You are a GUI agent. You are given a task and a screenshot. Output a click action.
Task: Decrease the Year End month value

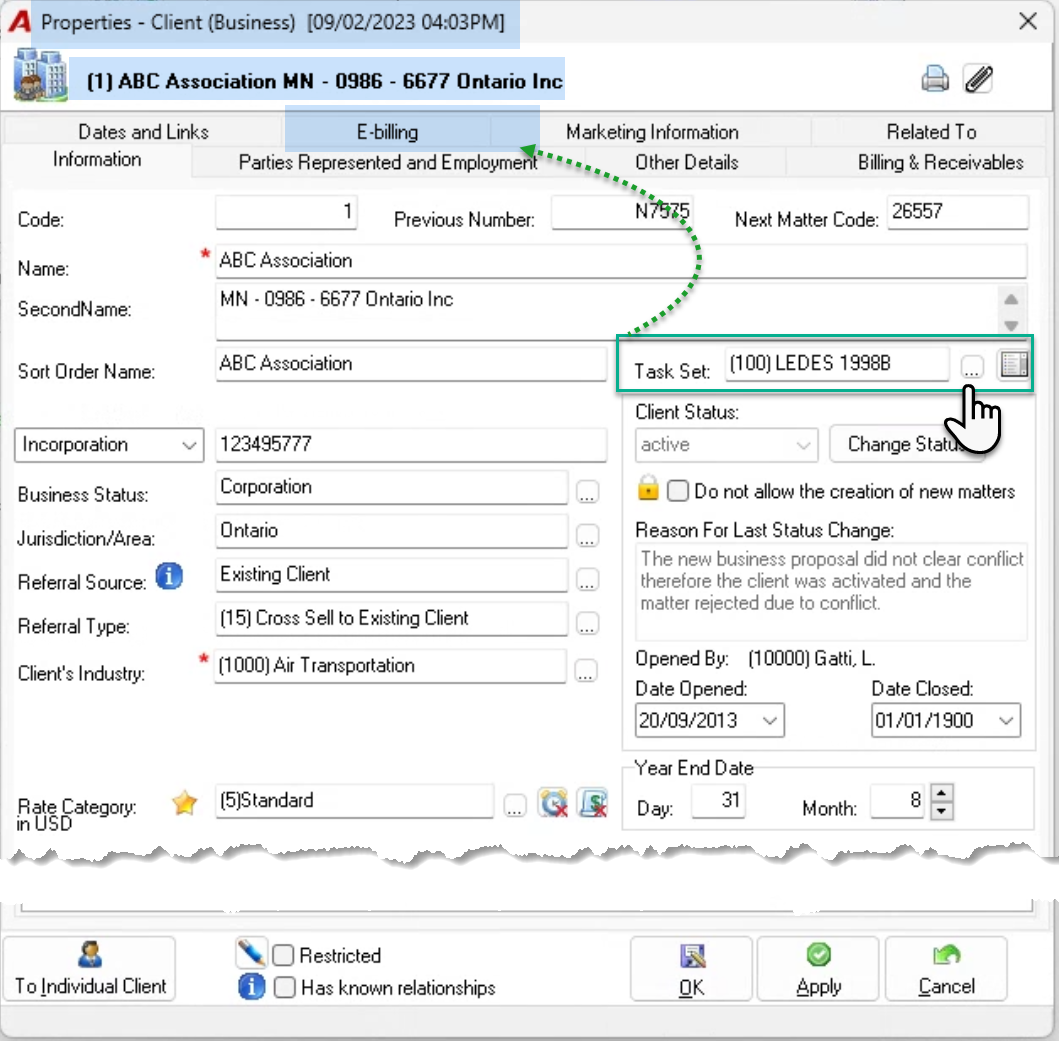[941, 811]
